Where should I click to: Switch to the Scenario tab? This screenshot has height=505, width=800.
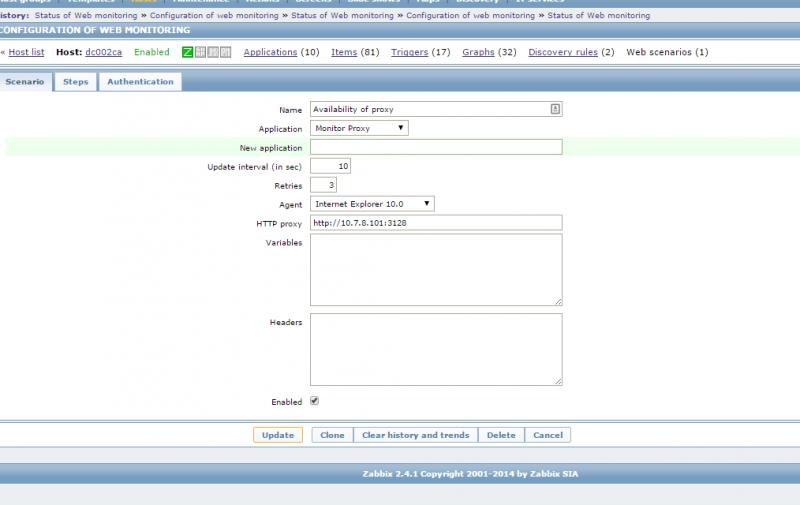[25, 82]
